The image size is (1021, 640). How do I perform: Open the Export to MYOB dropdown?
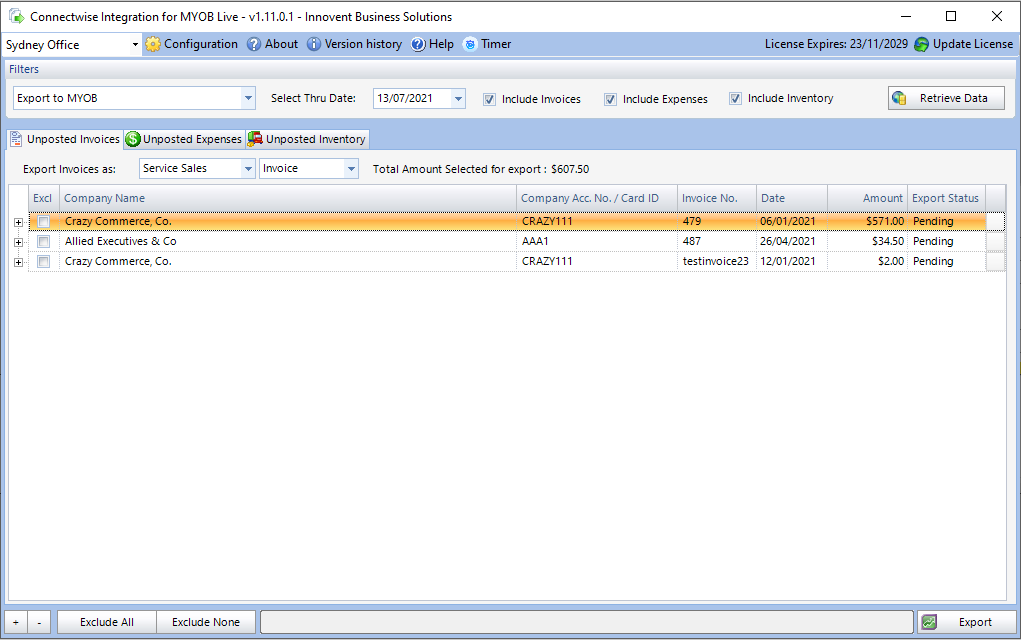248,98
